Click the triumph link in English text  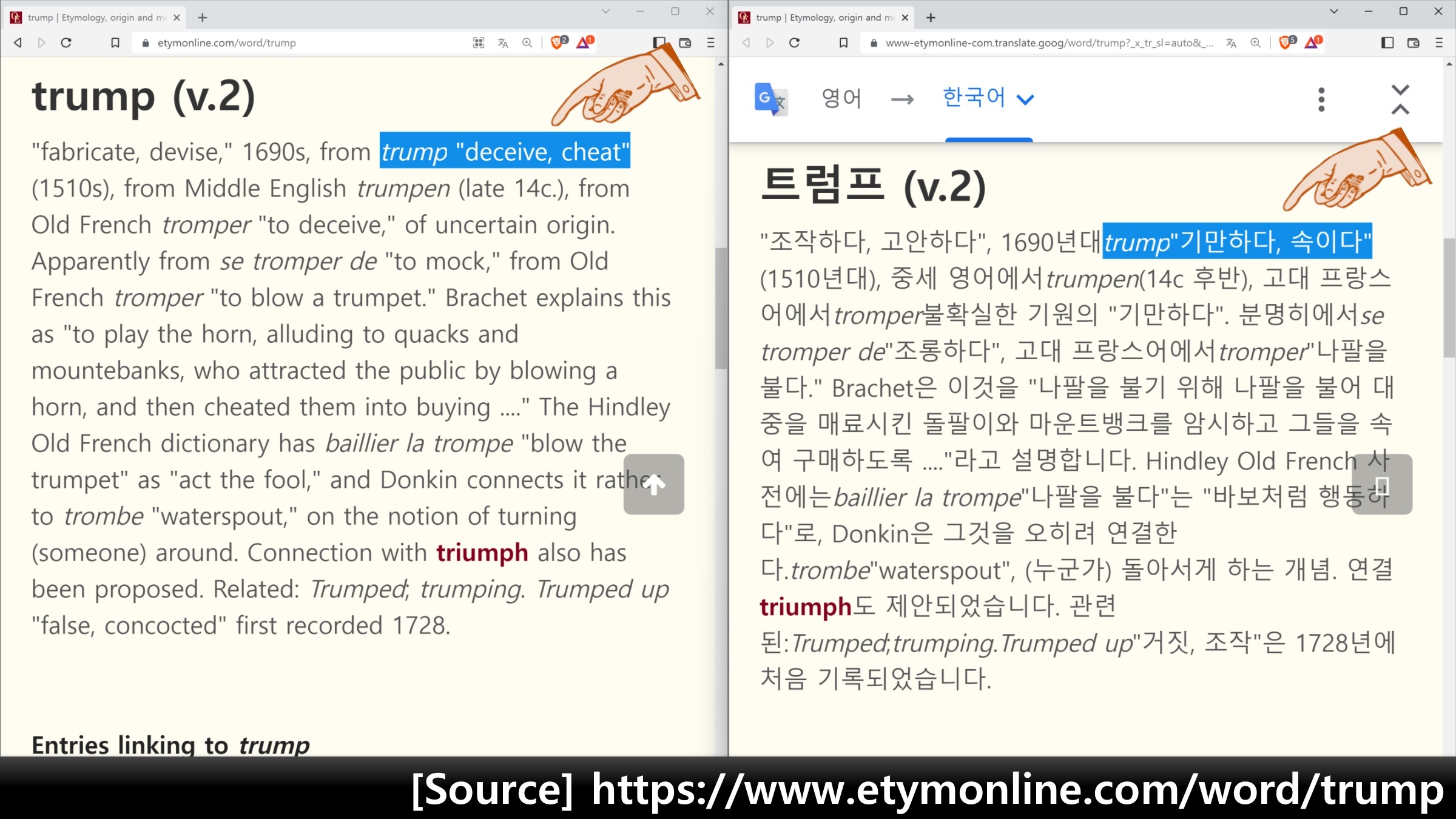pyautogui.click(x=482, y=553)
